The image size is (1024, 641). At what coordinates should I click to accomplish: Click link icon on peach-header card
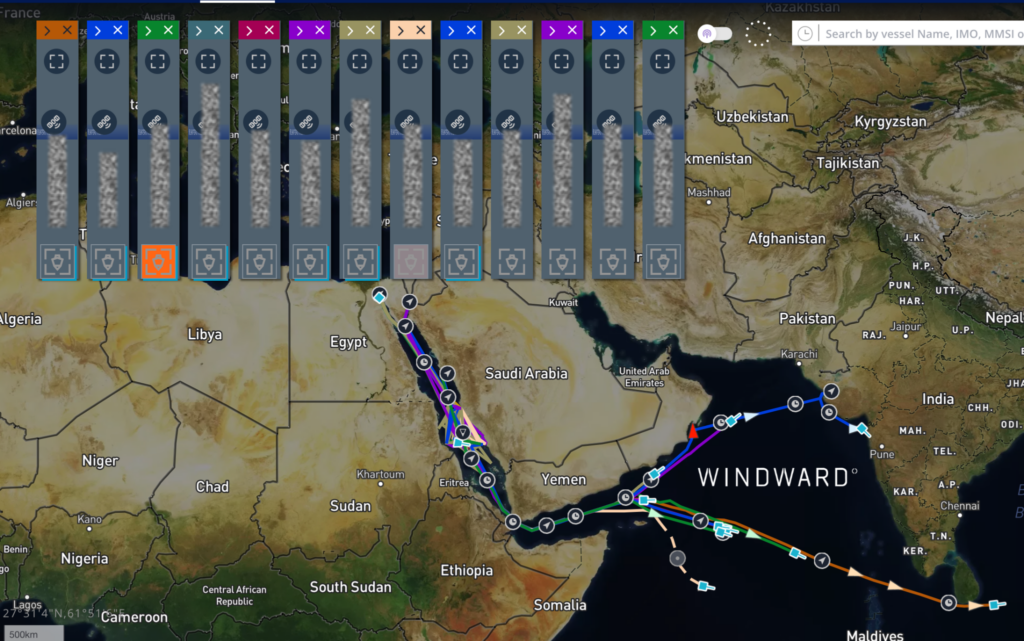pos(407,121)
